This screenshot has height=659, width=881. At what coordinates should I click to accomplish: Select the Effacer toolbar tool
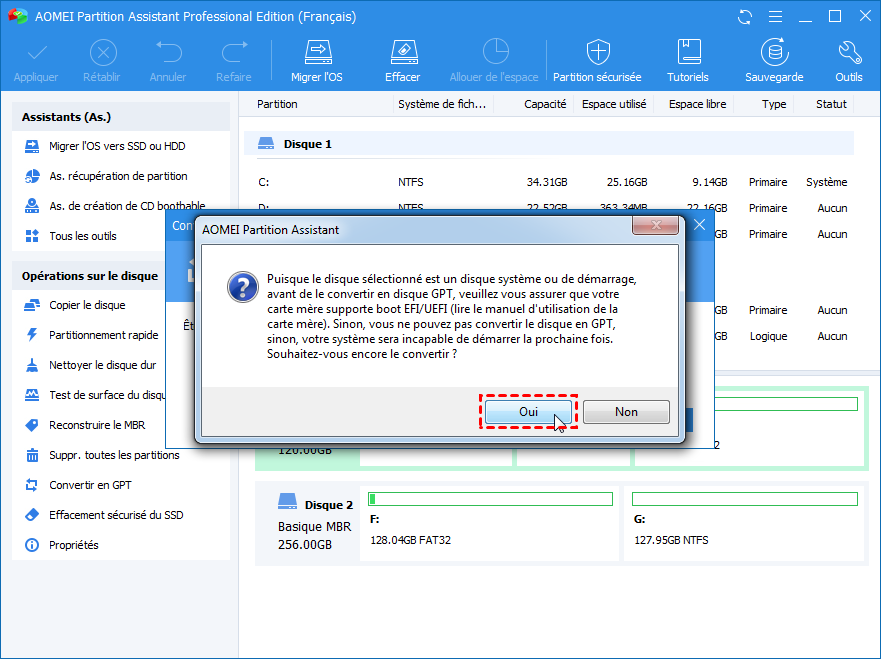403,61
